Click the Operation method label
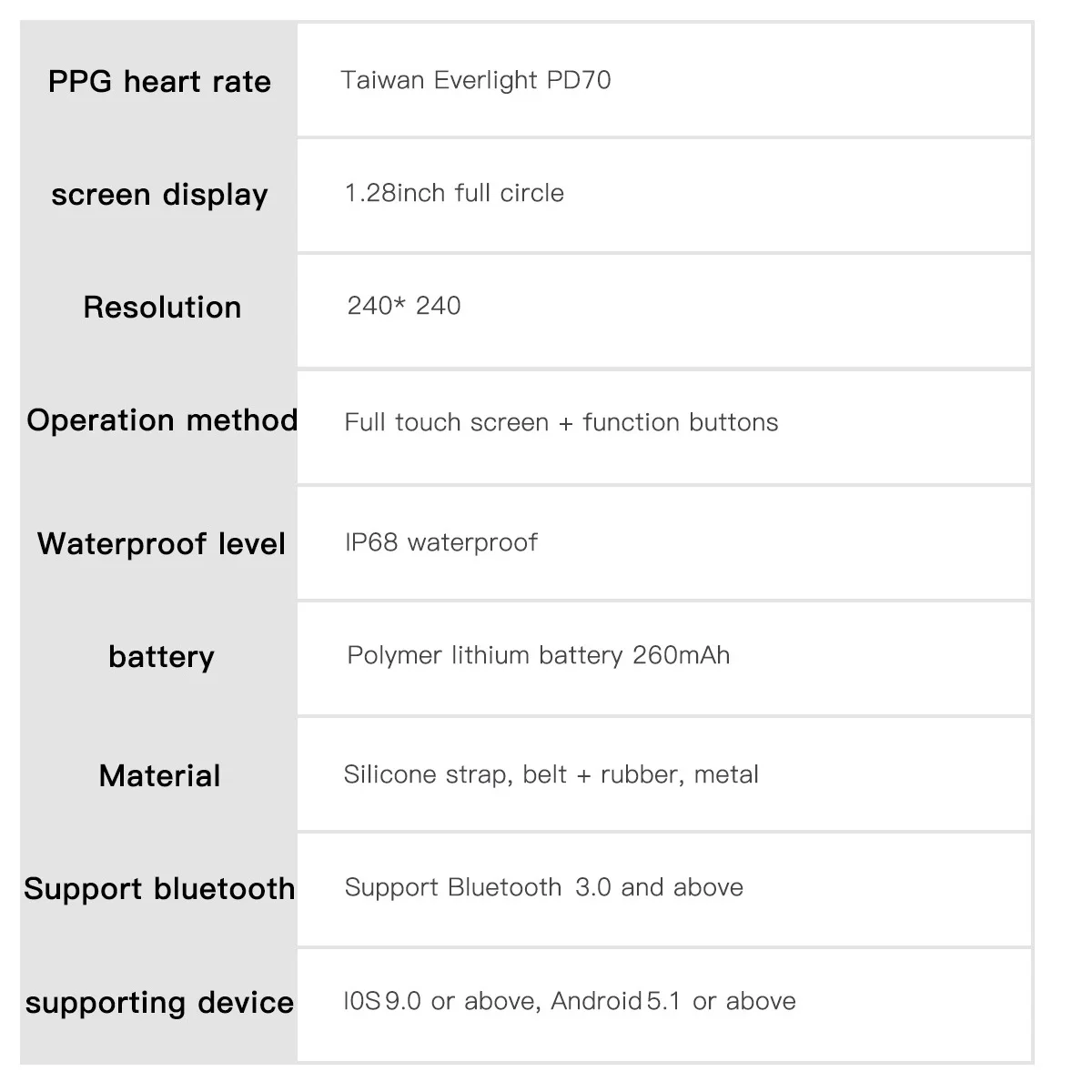The height and width of the screenshot is (1092, 1092). 162,420
